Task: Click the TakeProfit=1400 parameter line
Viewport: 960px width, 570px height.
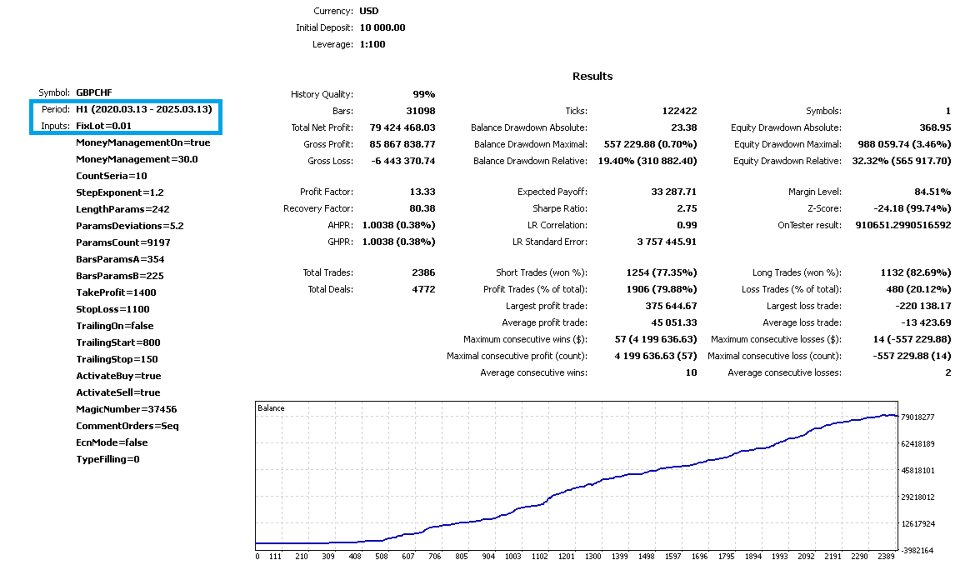Action: tap(116, 293)
